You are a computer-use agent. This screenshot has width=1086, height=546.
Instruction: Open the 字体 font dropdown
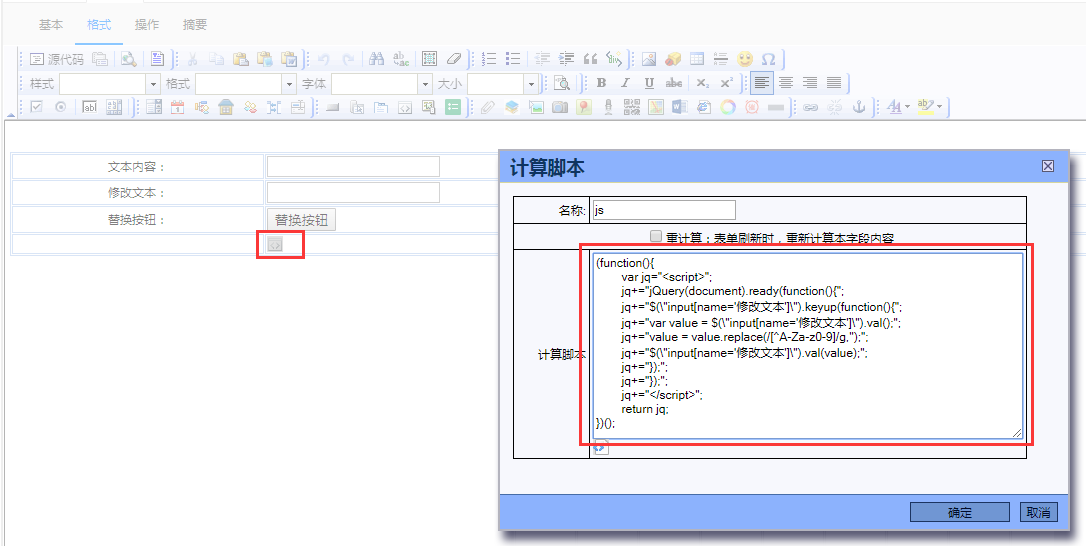click(425, 84)
